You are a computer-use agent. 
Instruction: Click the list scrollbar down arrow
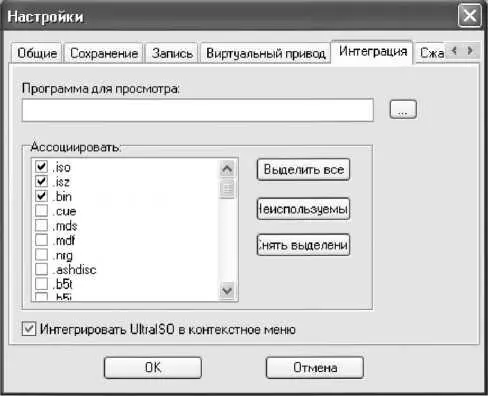click(x=227, y=291)
